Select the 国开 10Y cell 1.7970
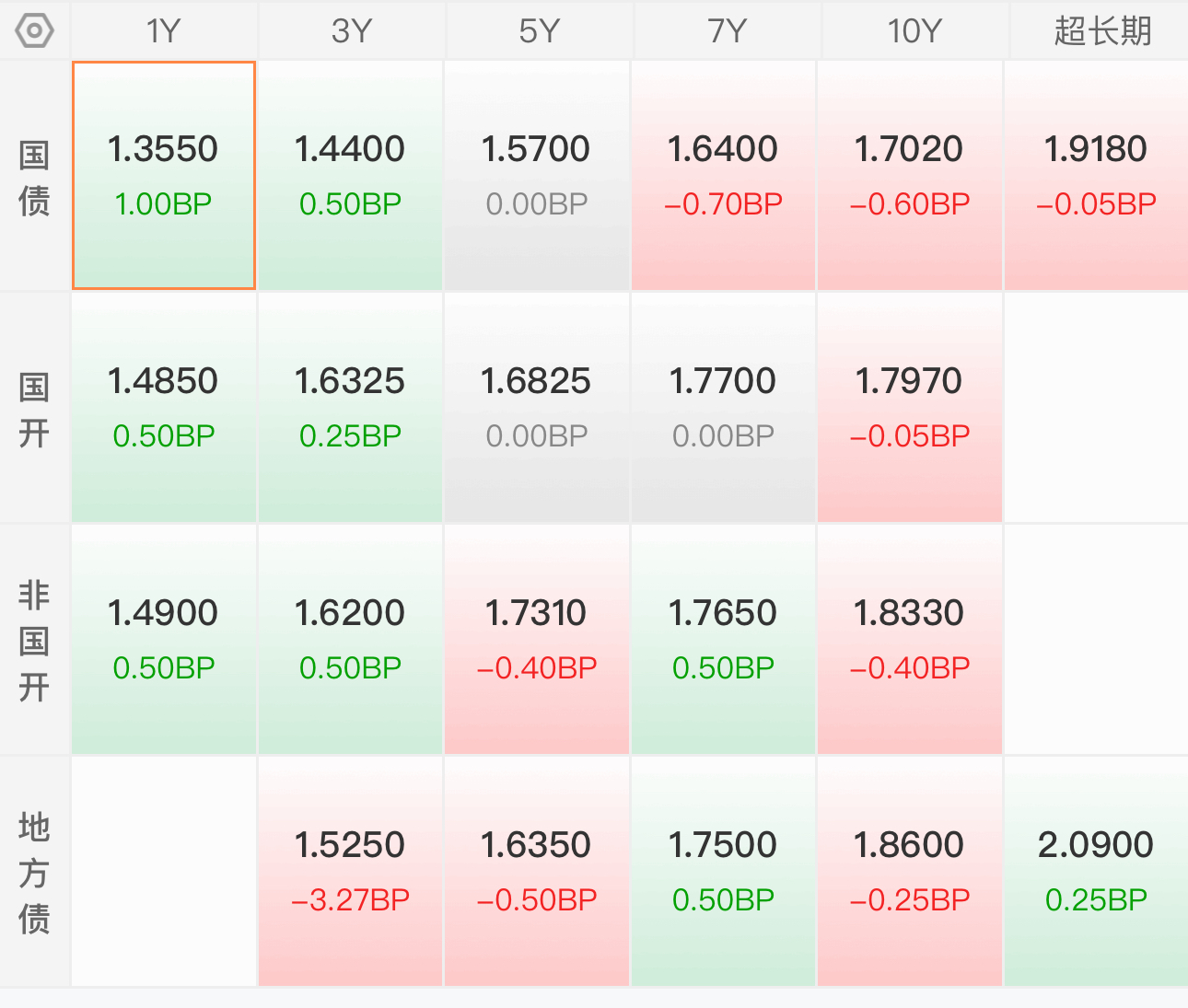This screenshot has width=1188, height=1008. (x=910, y=408)
